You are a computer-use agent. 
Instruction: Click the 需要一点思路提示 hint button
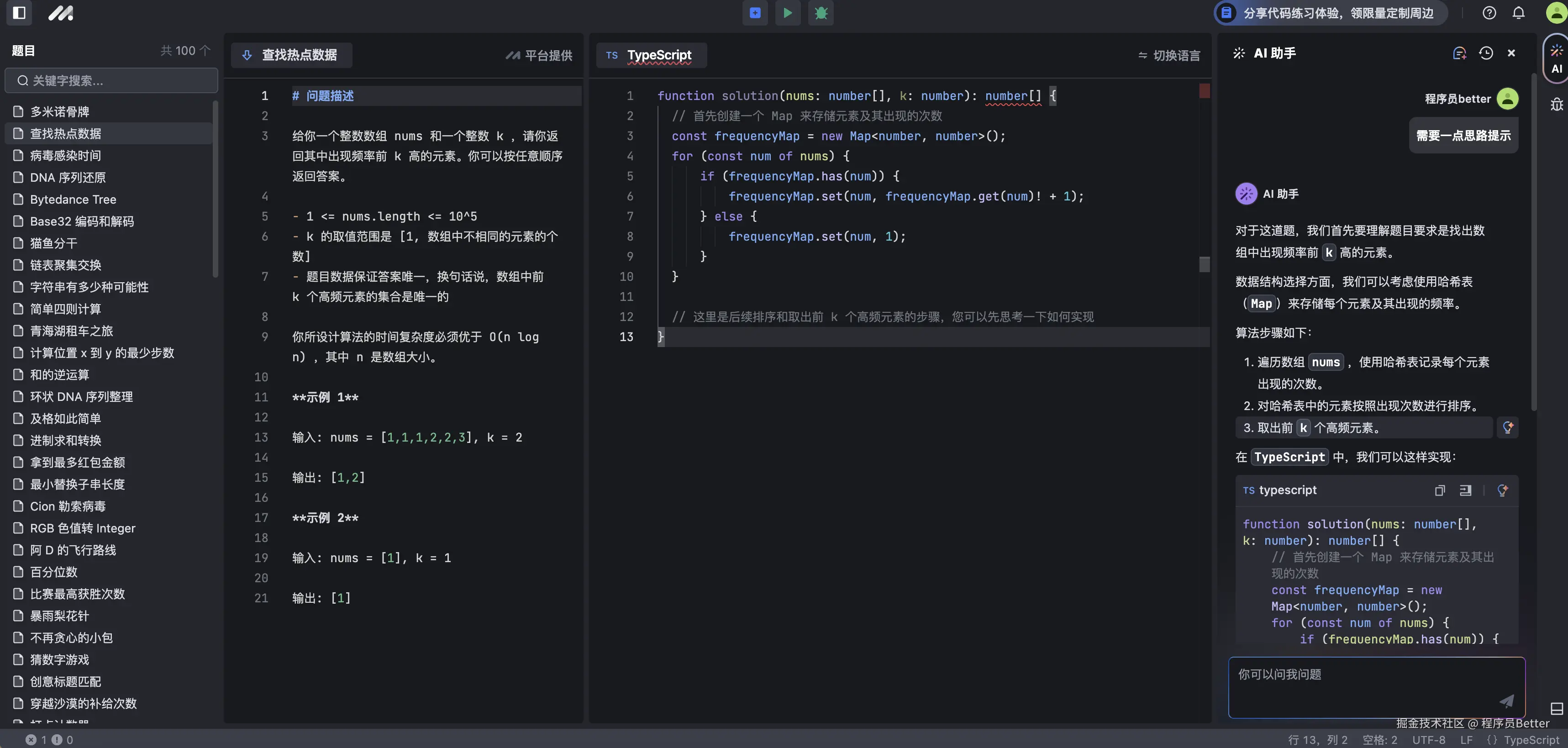[1463, 135]
